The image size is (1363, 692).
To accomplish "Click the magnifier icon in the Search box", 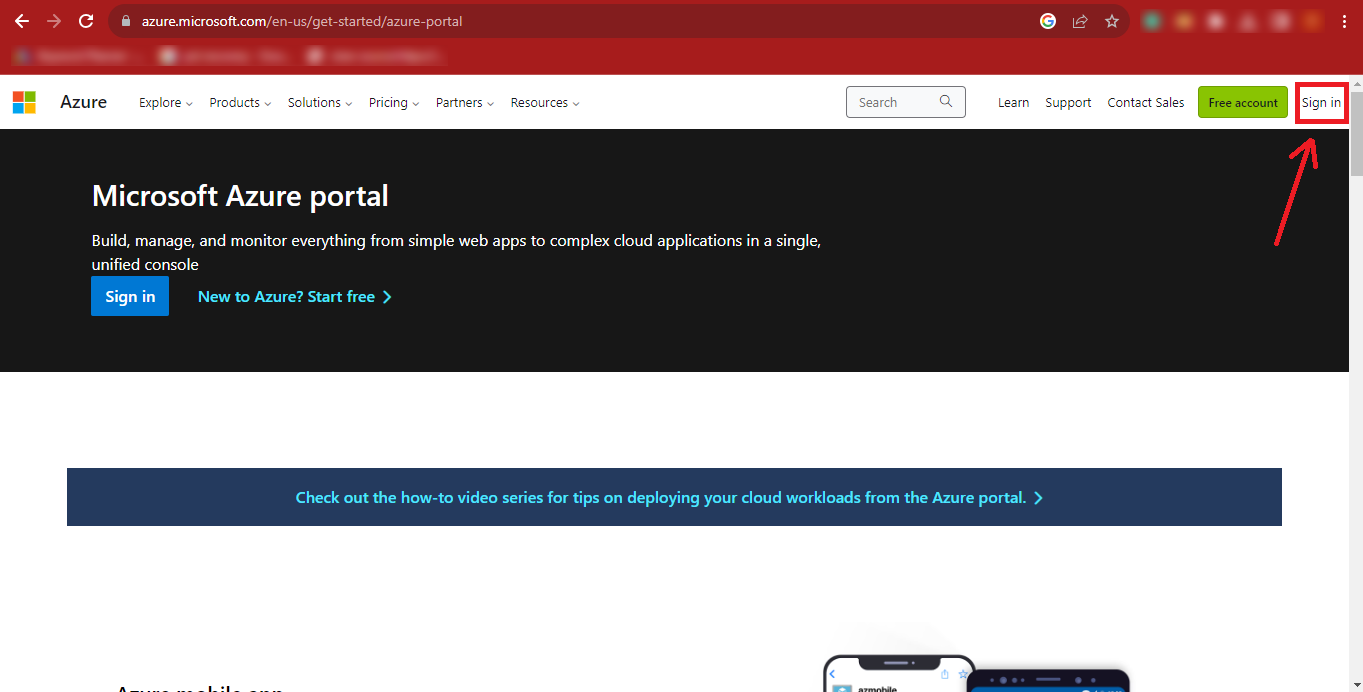I will 946,102.
